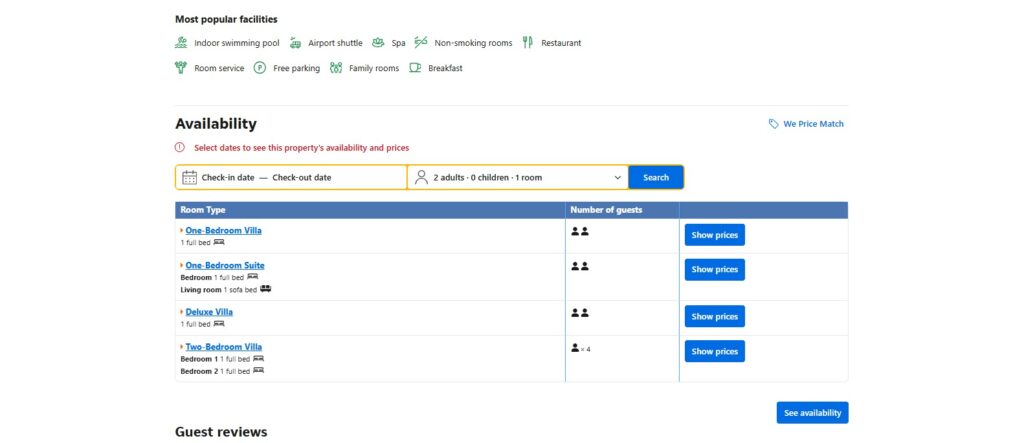Expand the Deluxe Villa arrow

pyautogui.click(x=181, y=312)
